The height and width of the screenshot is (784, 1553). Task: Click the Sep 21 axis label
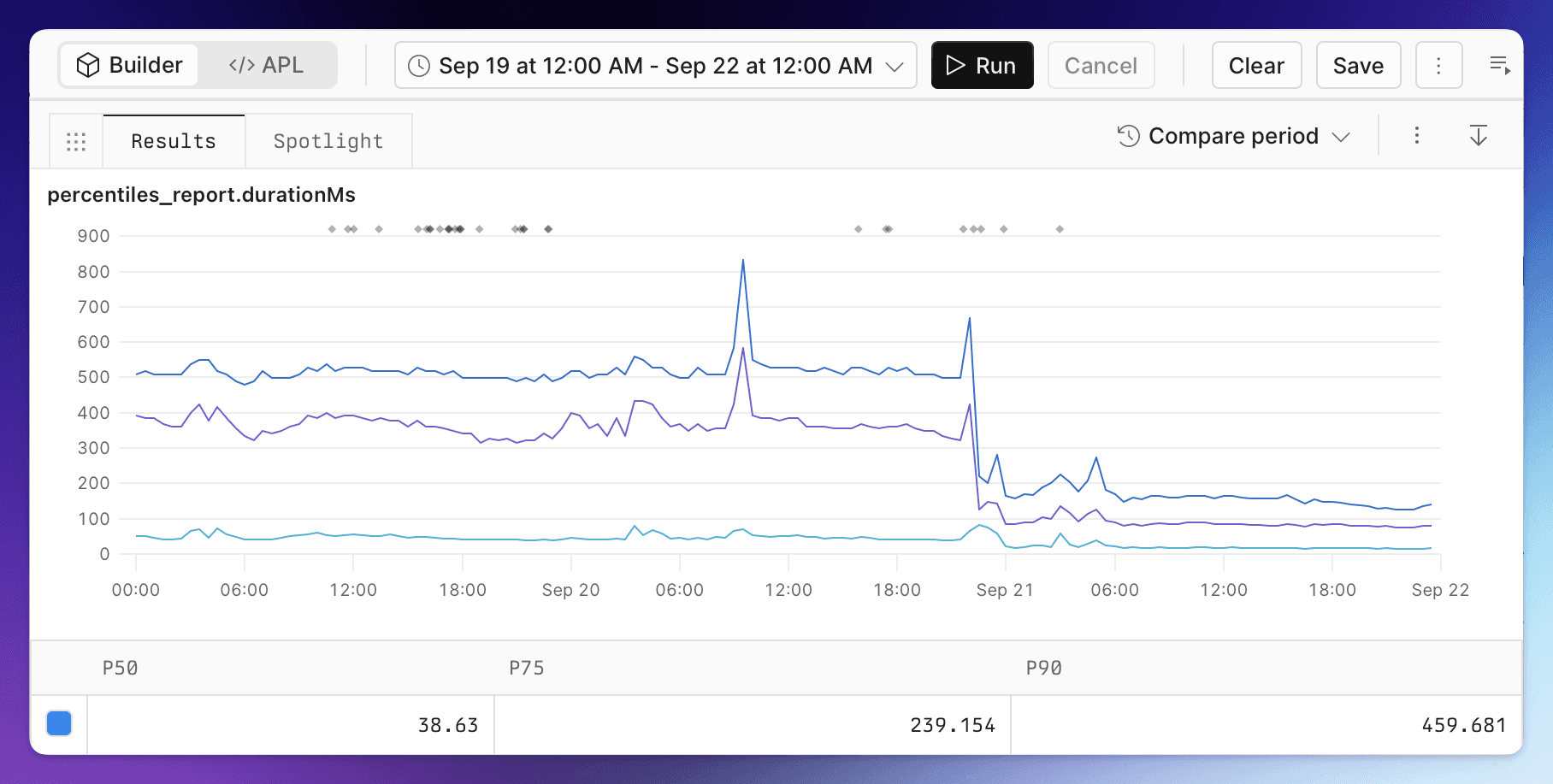pyautogui.click(x=1005, y=590)
